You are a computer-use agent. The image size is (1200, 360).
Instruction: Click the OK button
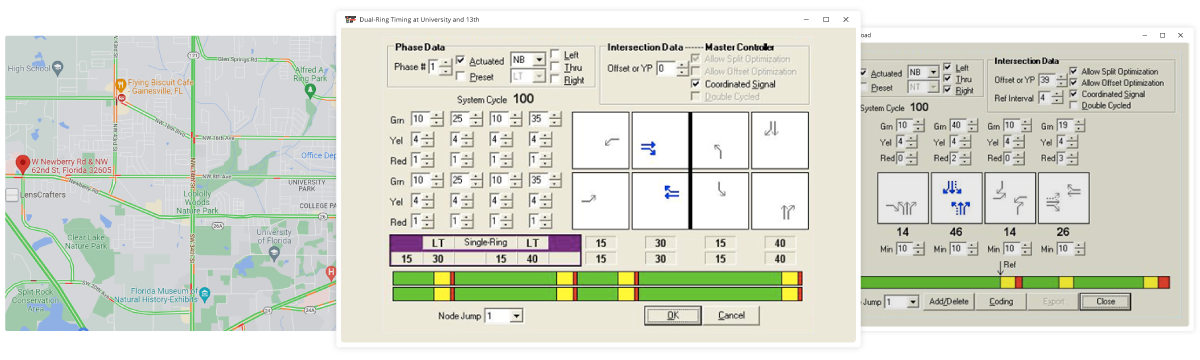point(672,316)
